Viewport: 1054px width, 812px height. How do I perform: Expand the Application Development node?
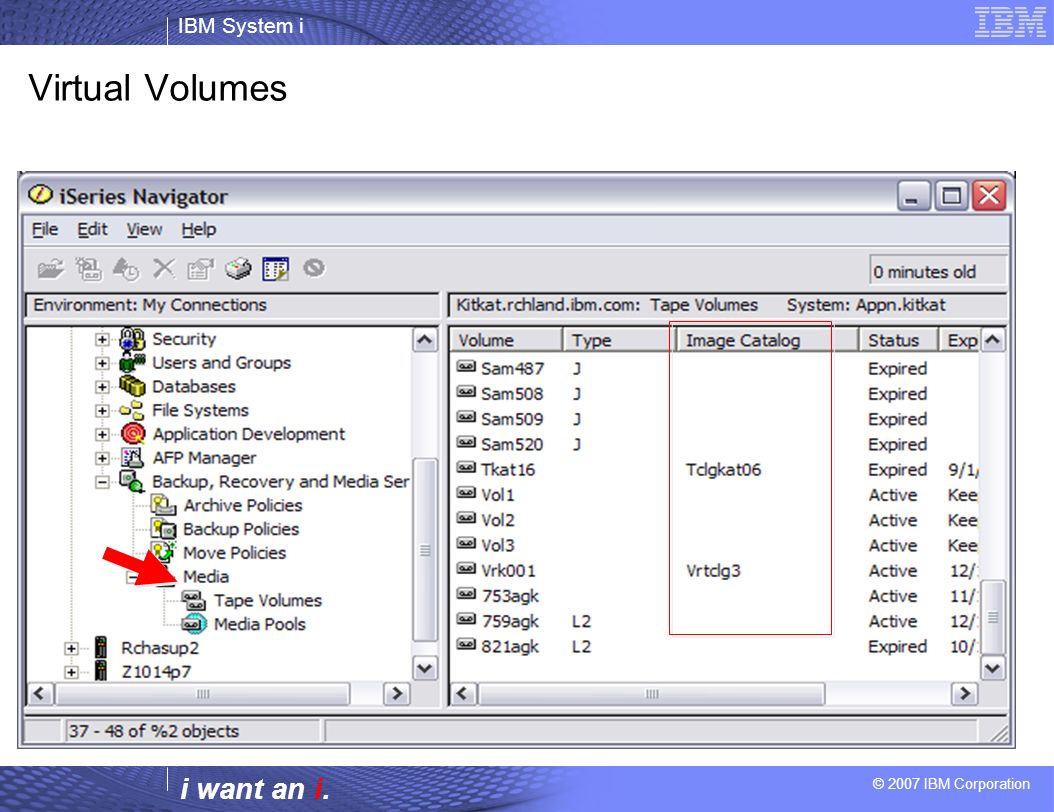pyautogui.click(x=102, y=434)
